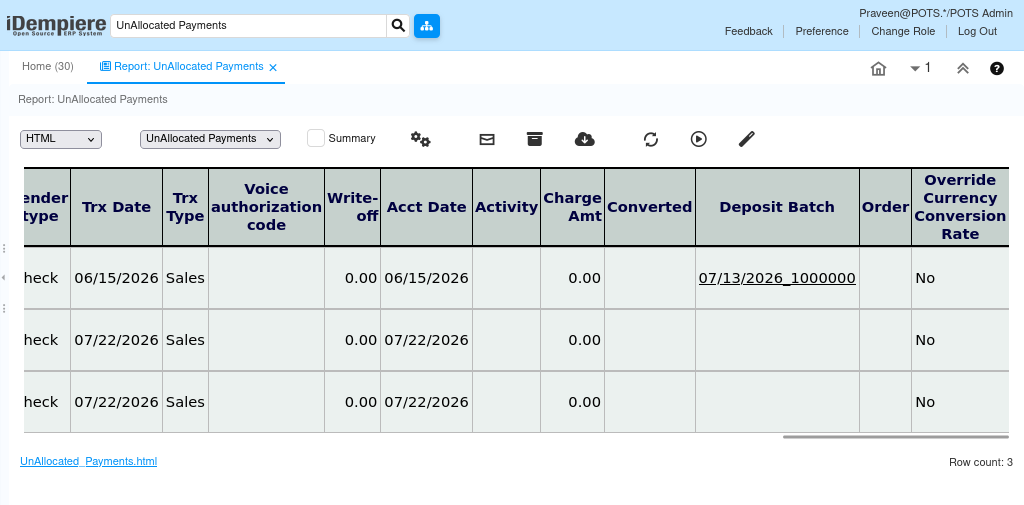Screen dimensions: 1024x505
Task: Go to the Home house icon
Action: (878, 68)
